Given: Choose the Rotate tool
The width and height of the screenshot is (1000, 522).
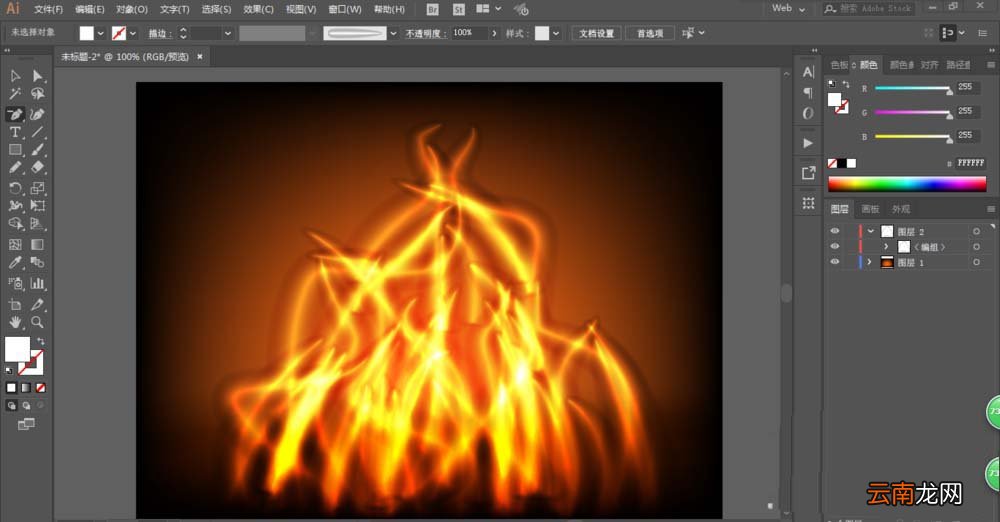Looking at the screenshot, I should pos(15,188).
